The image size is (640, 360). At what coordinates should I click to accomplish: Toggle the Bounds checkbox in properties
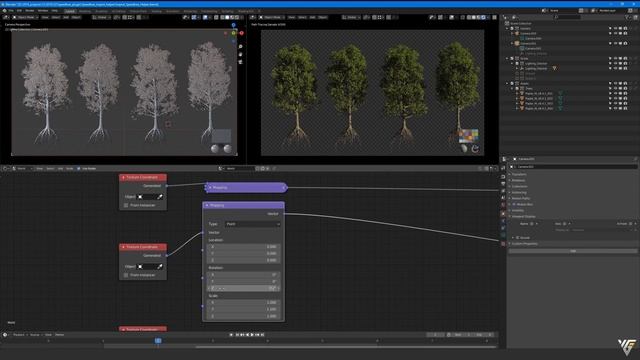click(517, 238)
